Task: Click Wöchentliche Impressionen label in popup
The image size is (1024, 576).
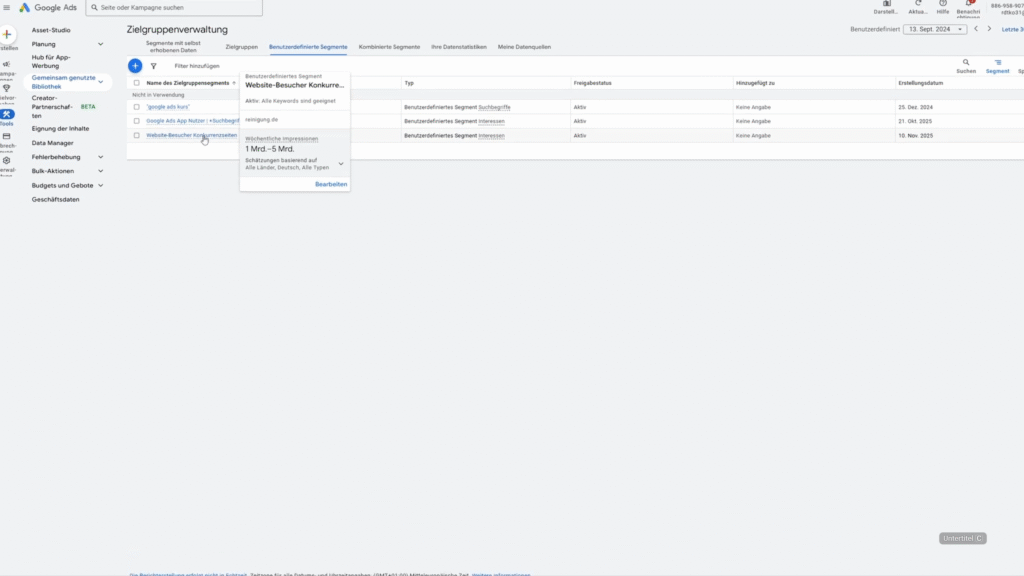Action: coord(281,138)
